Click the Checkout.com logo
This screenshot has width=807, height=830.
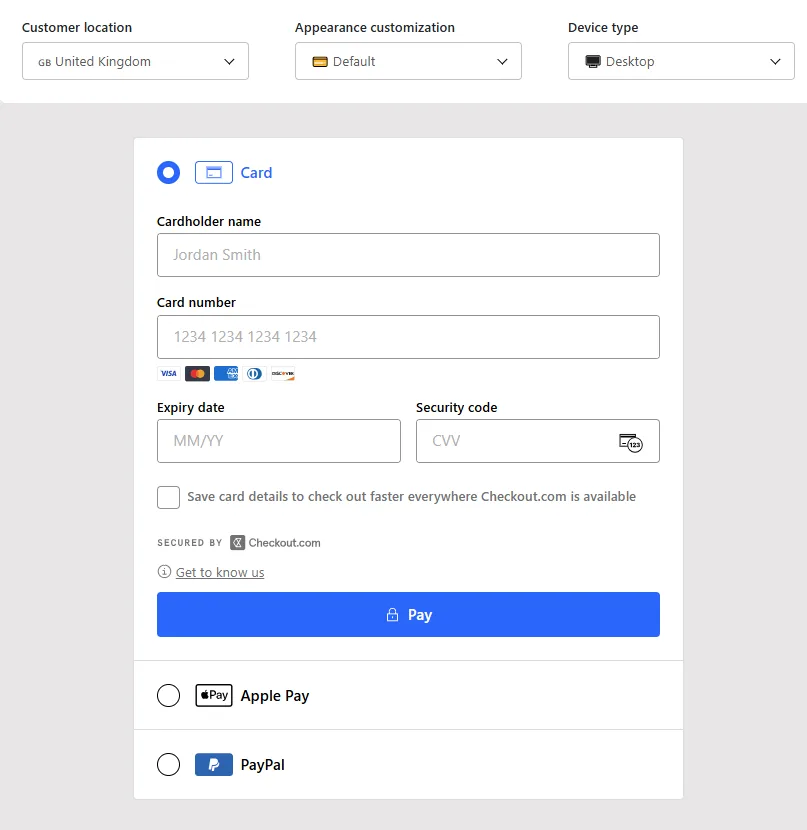(275, 543)
